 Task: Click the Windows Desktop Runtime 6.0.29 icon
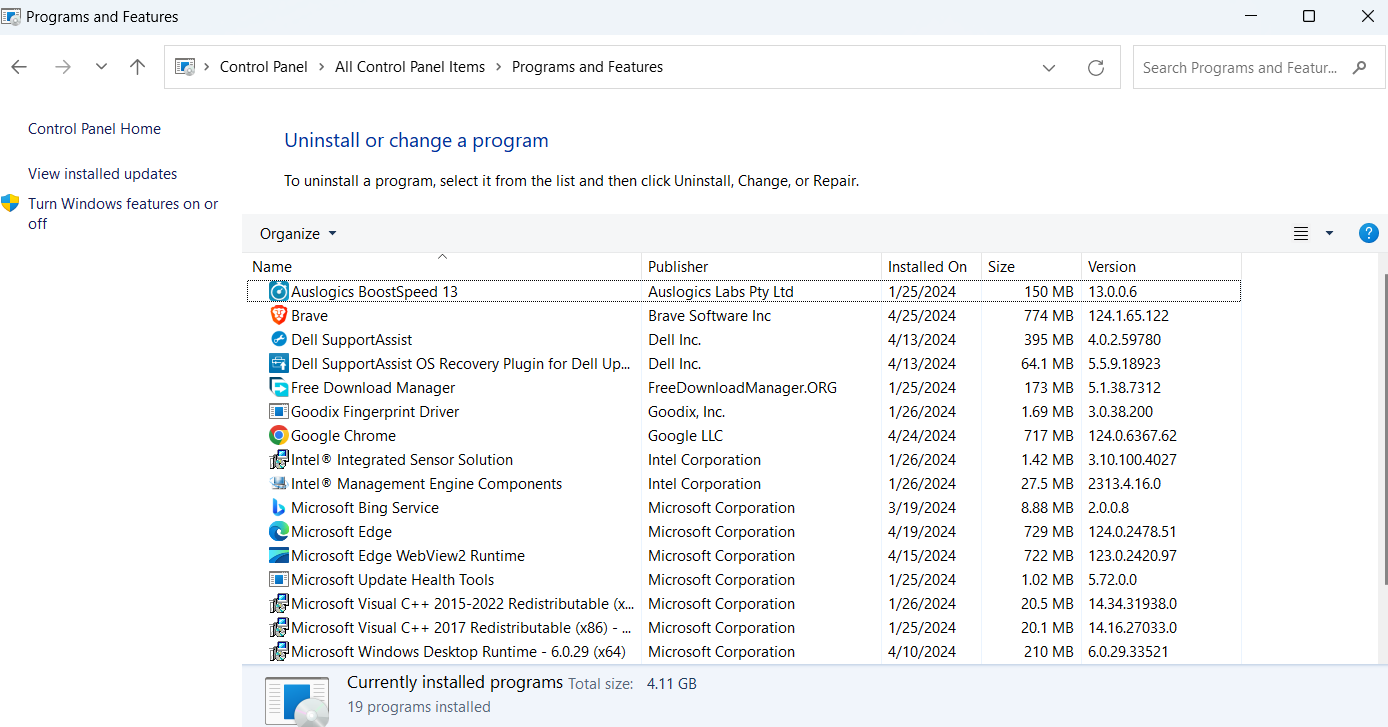(x=279, y=651)
